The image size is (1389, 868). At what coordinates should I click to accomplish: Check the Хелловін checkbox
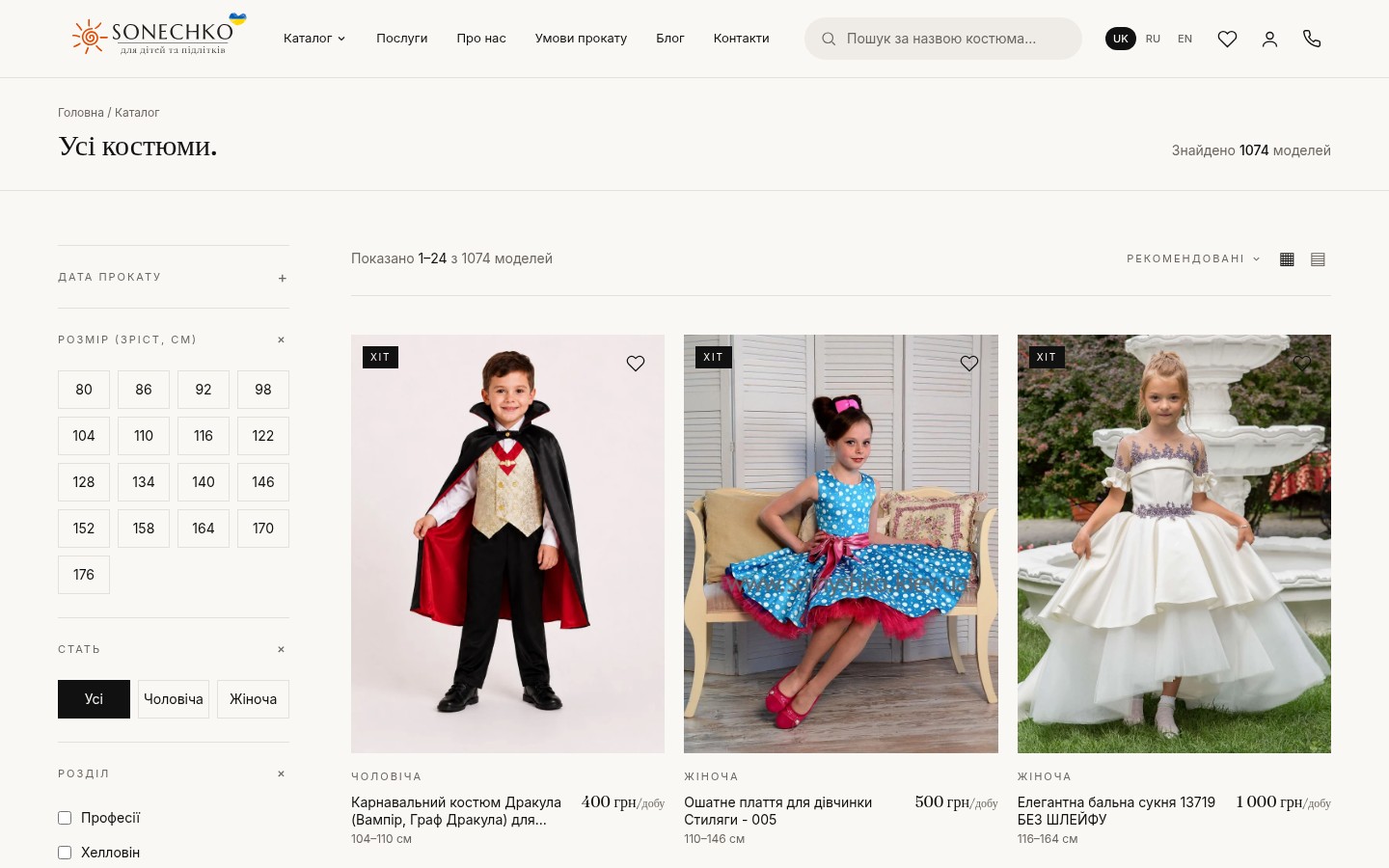(x=65, y=853)
